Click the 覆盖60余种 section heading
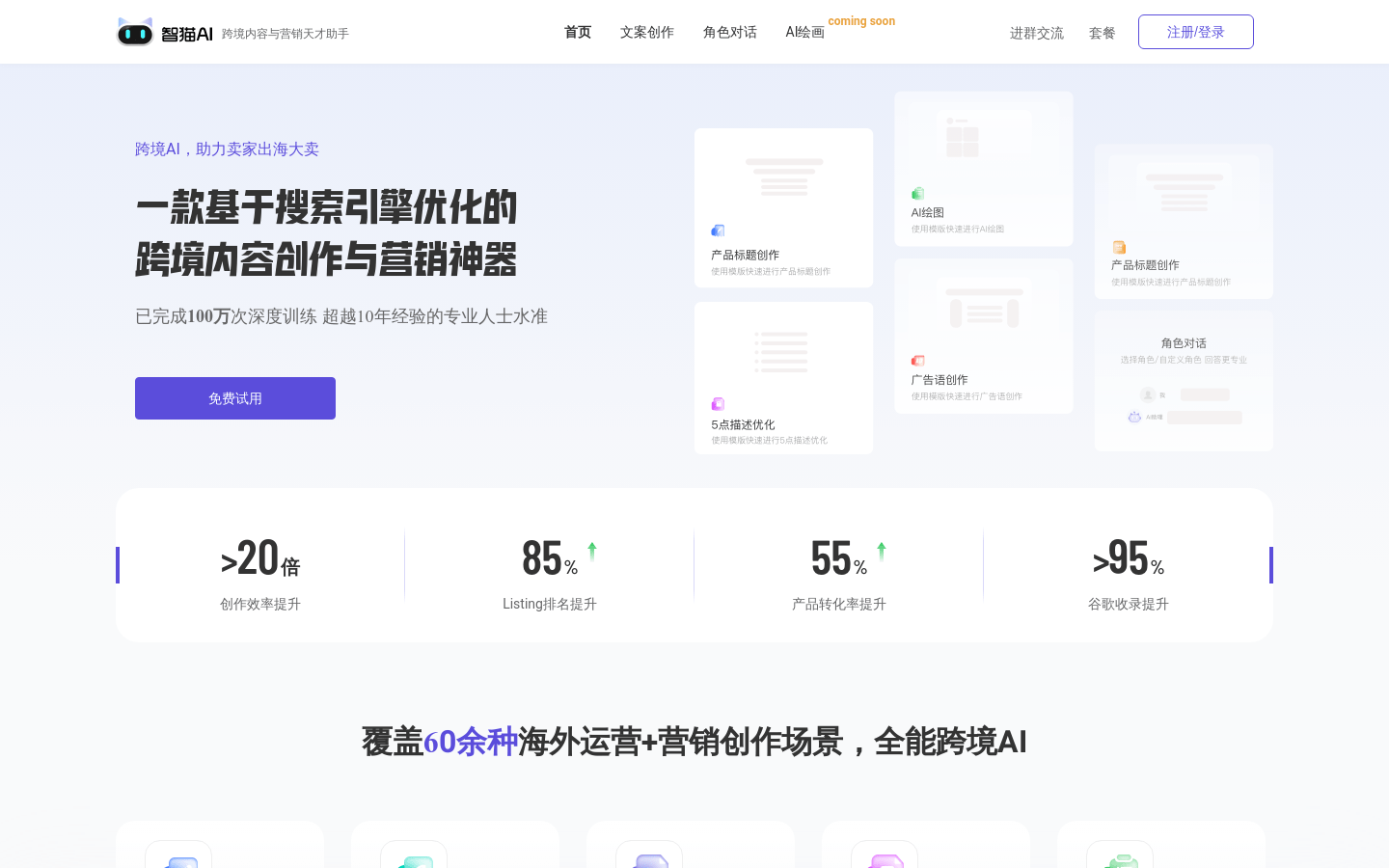The height and width of the screenshot is (868, 1389). (x=694, y=742)
